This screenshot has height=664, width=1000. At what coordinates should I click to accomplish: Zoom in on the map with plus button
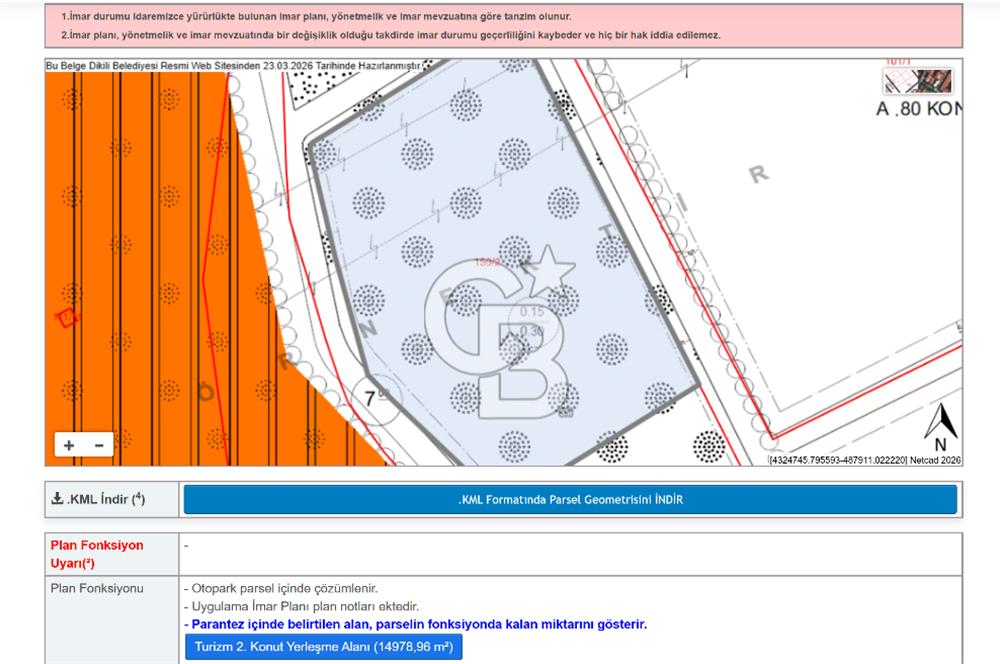[69, 445]
